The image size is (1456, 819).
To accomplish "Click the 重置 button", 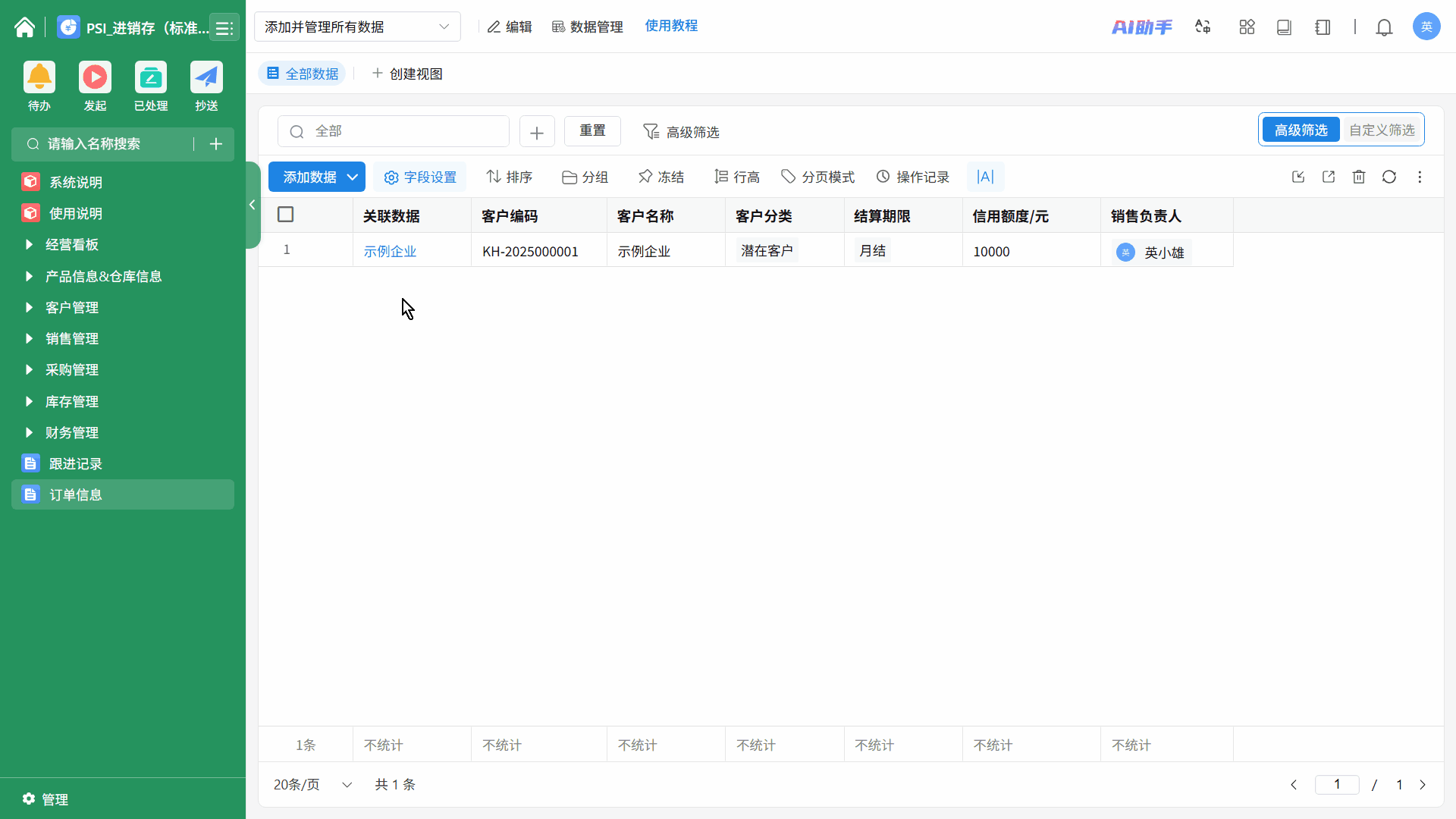I will 592,130.
